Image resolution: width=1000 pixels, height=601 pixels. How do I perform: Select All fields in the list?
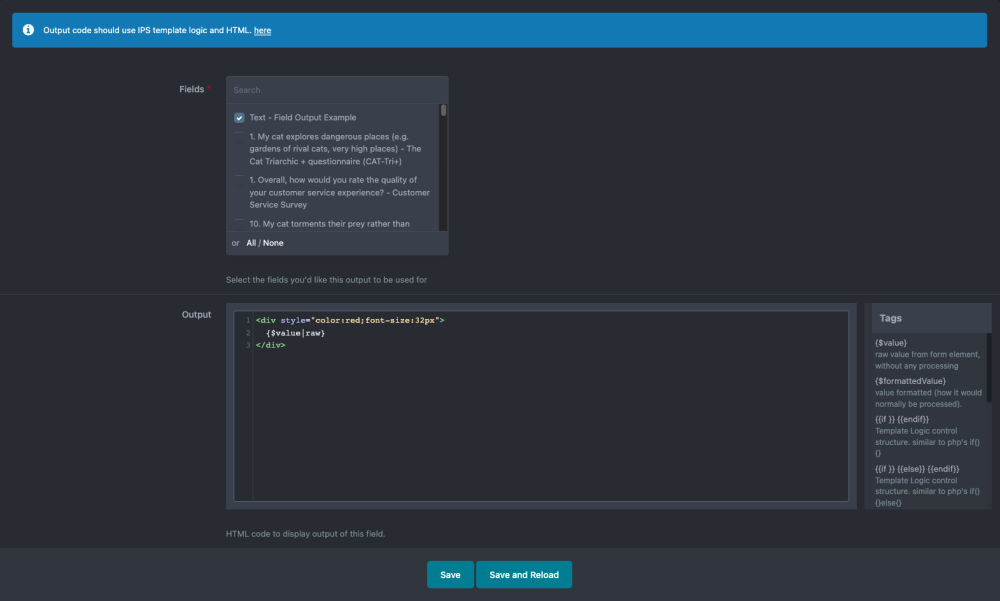point(252,243)
